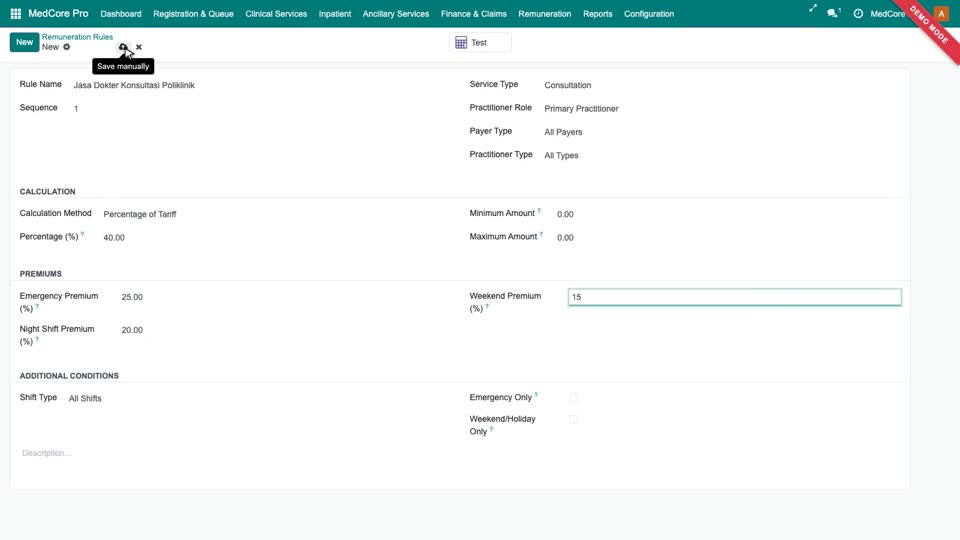Viewport: 960px width, 540px height.
Task: Click the Description text area
Action: [x=459, y=453]
